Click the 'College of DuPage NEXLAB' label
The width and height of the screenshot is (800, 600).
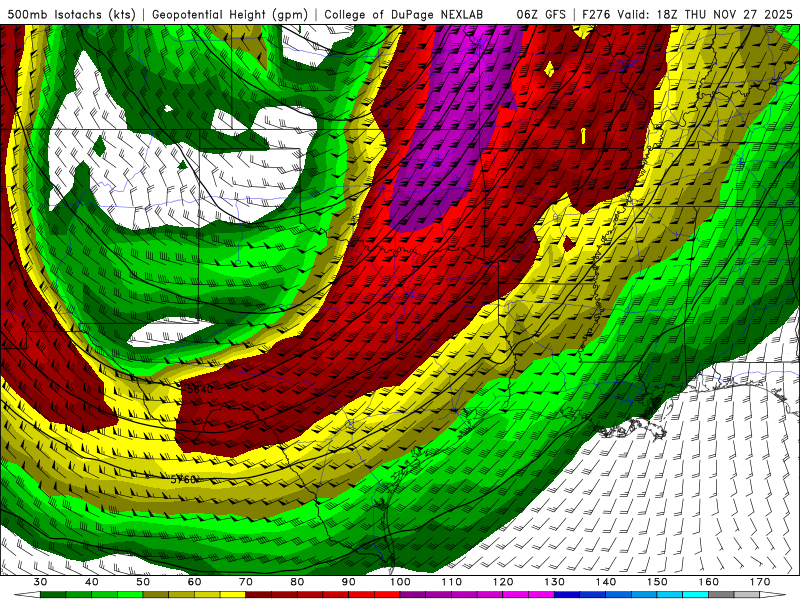(x=403, y=14)
